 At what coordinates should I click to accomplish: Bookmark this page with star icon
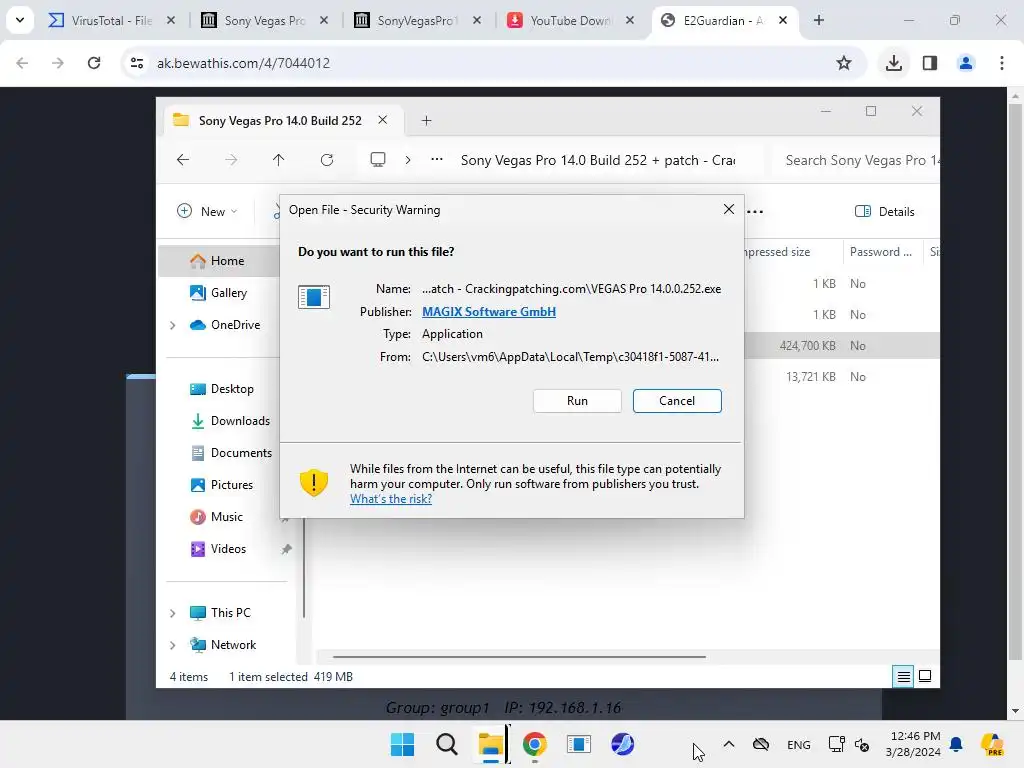coord(843,63)
